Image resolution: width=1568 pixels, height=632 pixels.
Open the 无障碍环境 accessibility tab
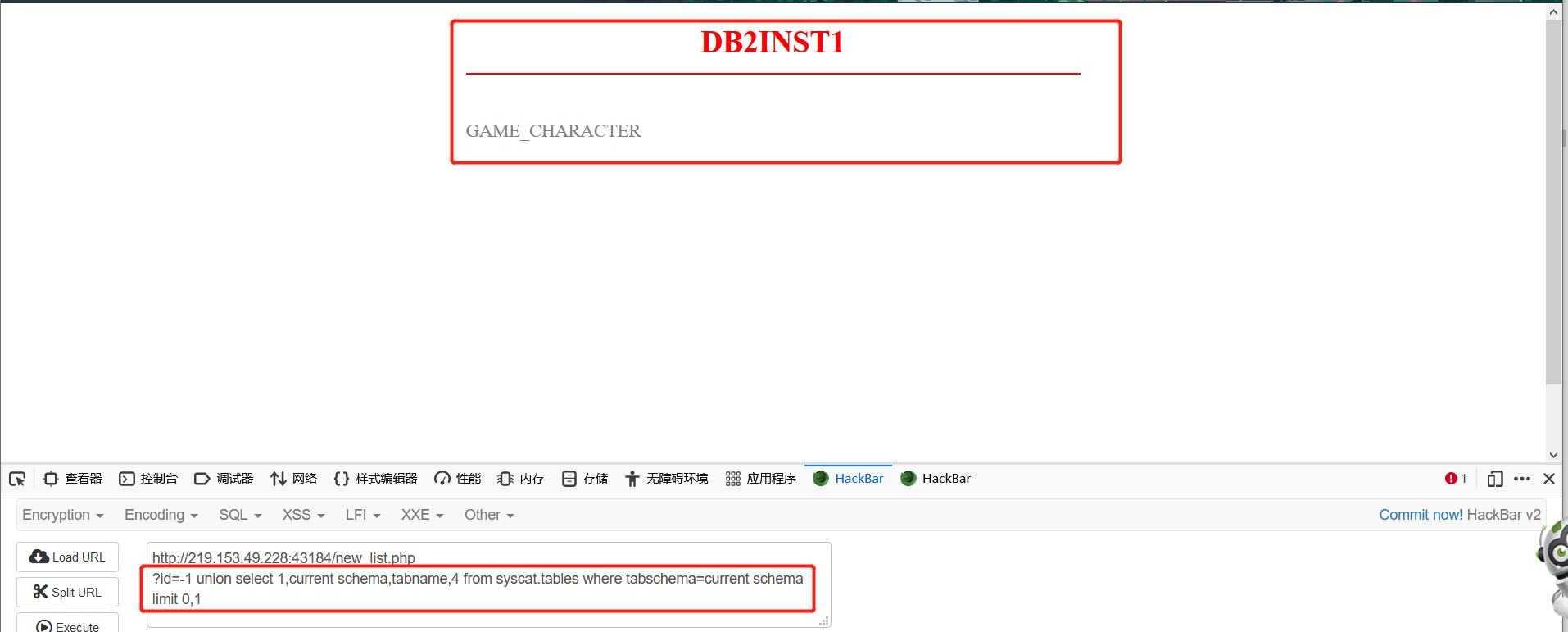click(667, 479)
